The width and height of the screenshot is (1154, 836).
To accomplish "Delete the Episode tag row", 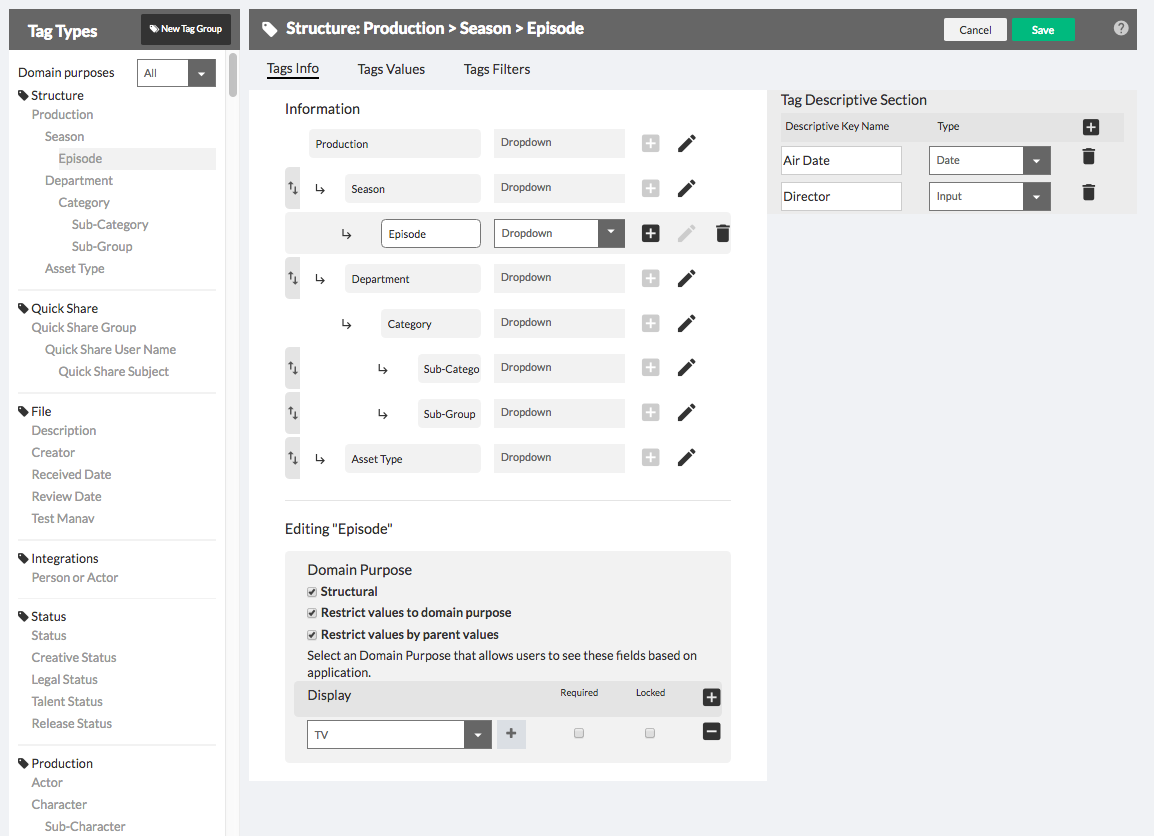I will pos(723,233).
